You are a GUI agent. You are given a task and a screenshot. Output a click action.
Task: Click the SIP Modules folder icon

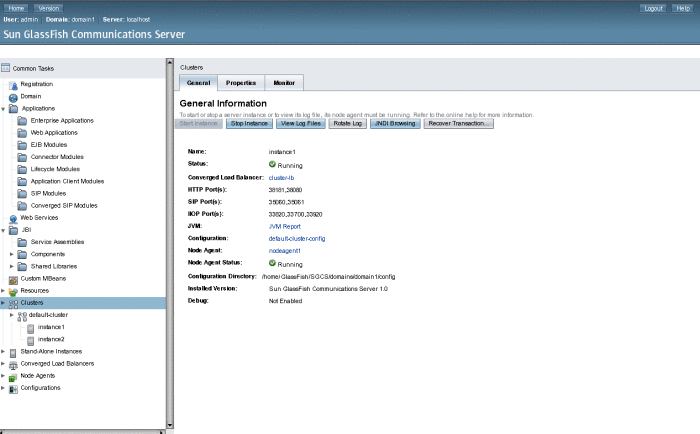tap(22, 193)
